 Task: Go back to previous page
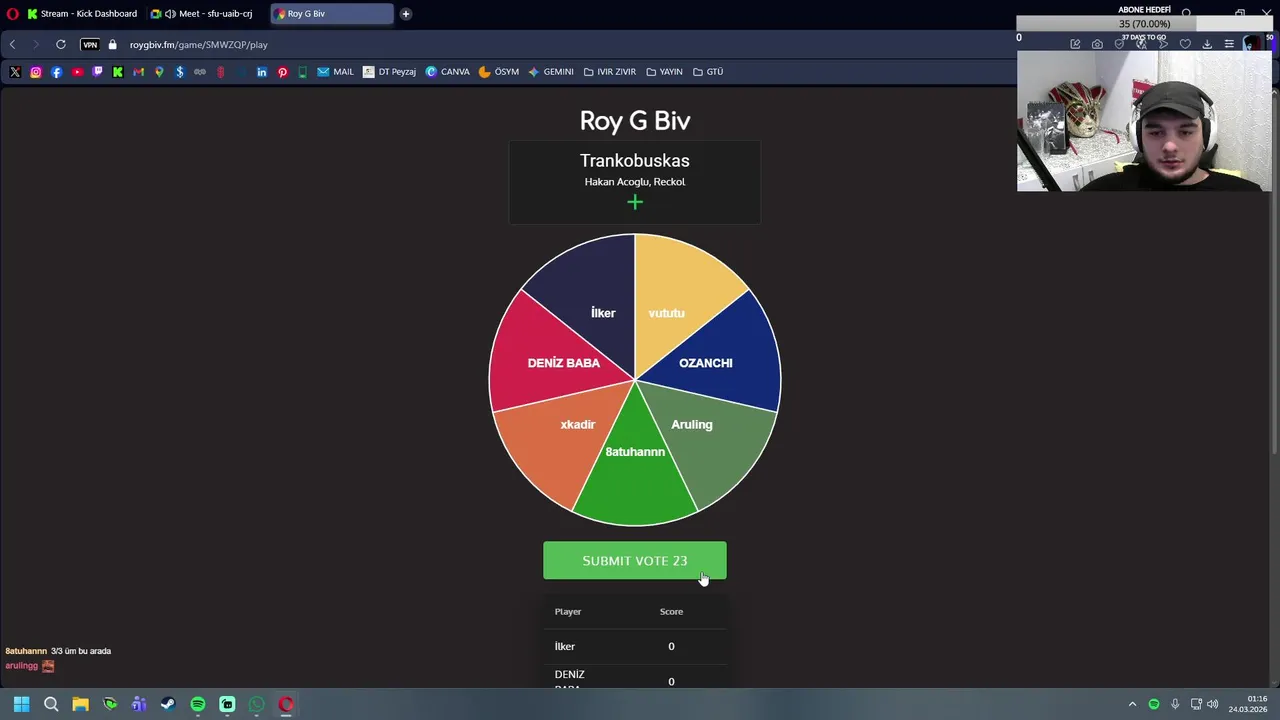coord(12,45)
